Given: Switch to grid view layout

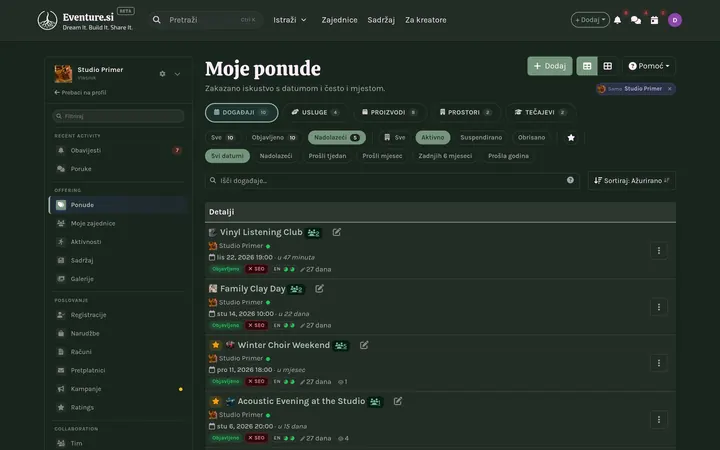Looking at the screenshot, I should (608, 66).
